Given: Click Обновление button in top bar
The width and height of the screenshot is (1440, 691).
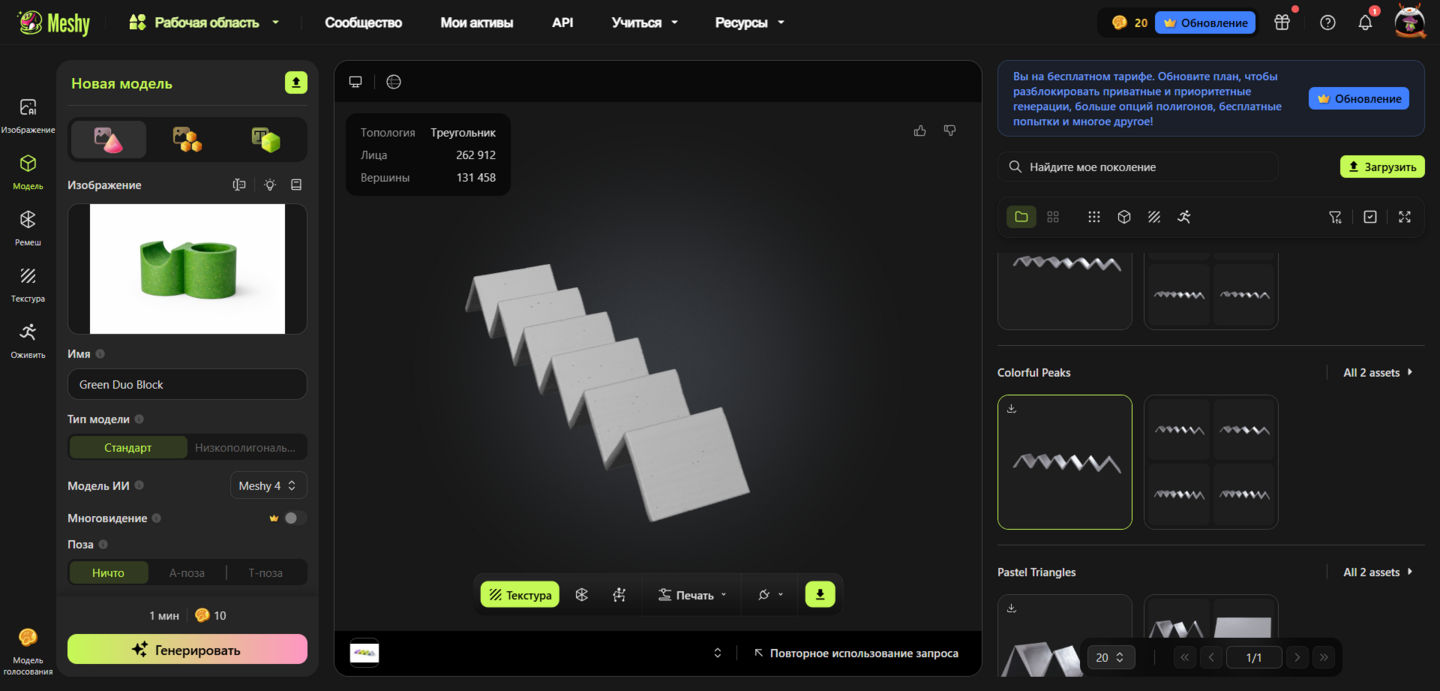Looking at the screenshot, I should (1205, 22).
